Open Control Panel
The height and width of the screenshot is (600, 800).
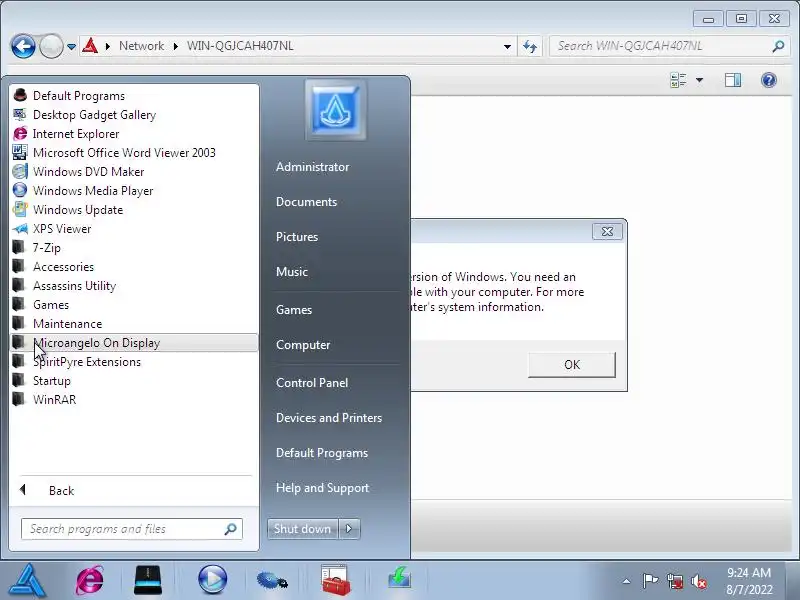312,383
